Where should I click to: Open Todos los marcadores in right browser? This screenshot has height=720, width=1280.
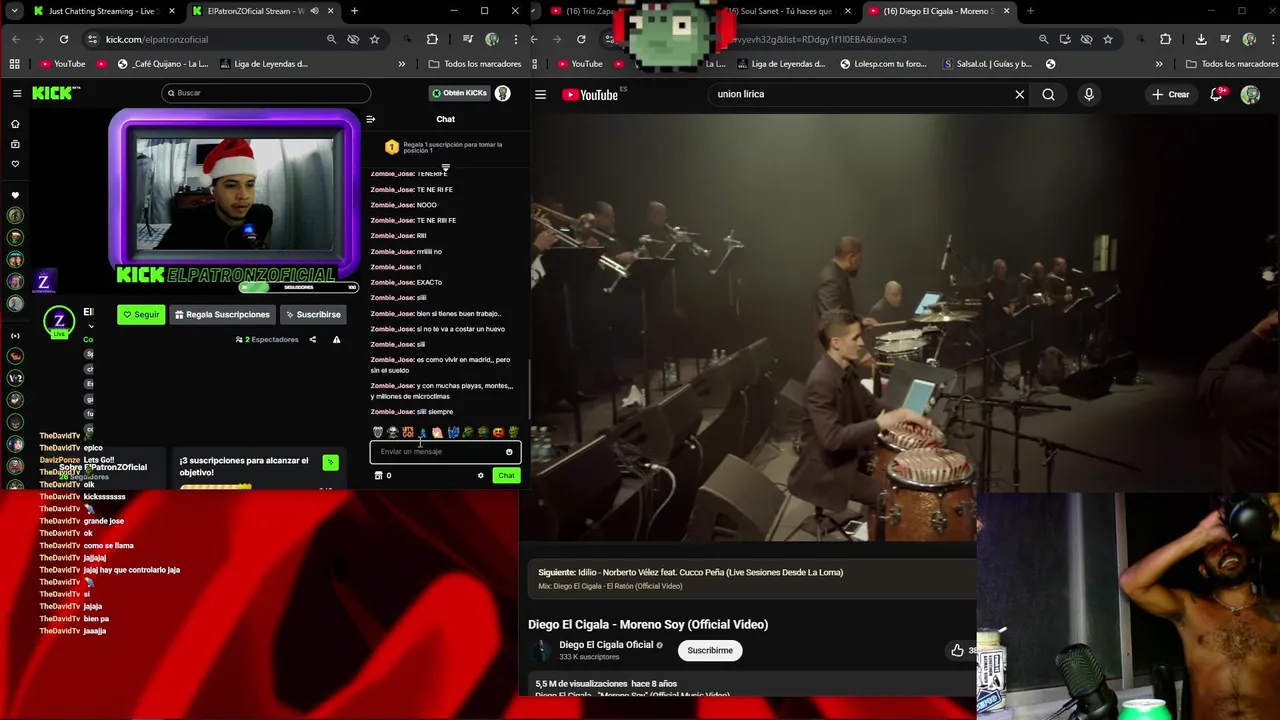tap(1232, 64)
